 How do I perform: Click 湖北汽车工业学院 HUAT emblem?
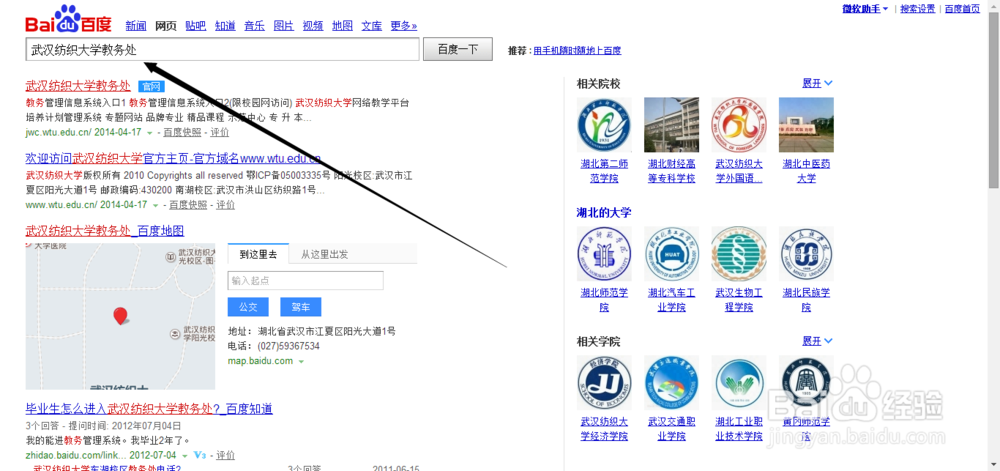(672, 254)
